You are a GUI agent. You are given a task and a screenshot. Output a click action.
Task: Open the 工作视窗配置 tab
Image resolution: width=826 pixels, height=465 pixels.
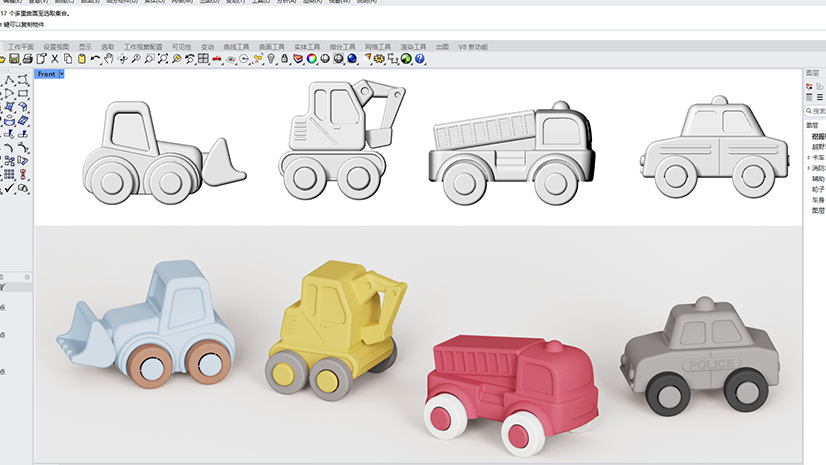click(x=143, y=47)
